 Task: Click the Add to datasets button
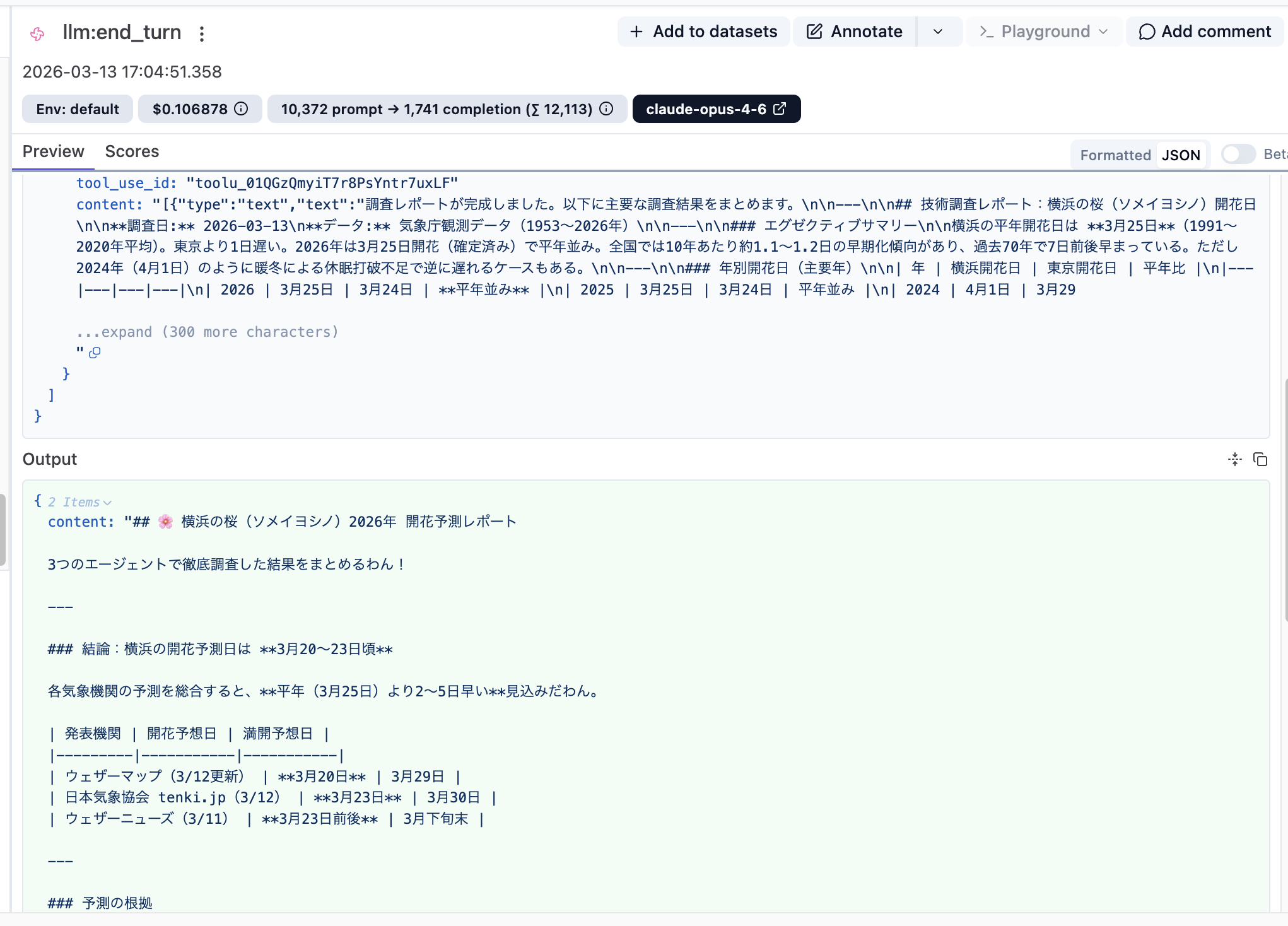[x=703, y=32]
